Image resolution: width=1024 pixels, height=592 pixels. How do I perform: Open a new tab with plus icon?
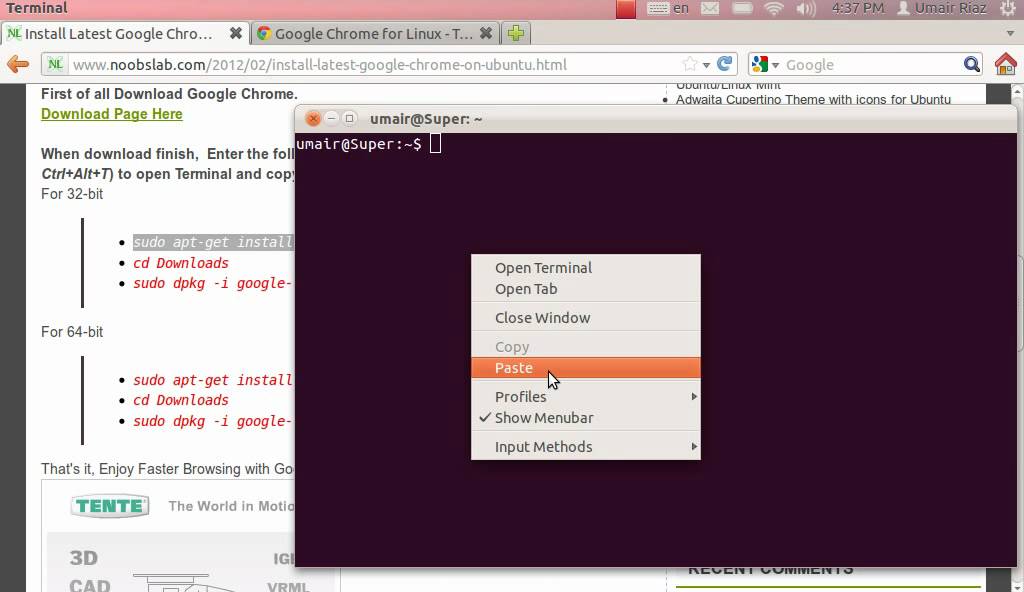click(x=516, y=33)
